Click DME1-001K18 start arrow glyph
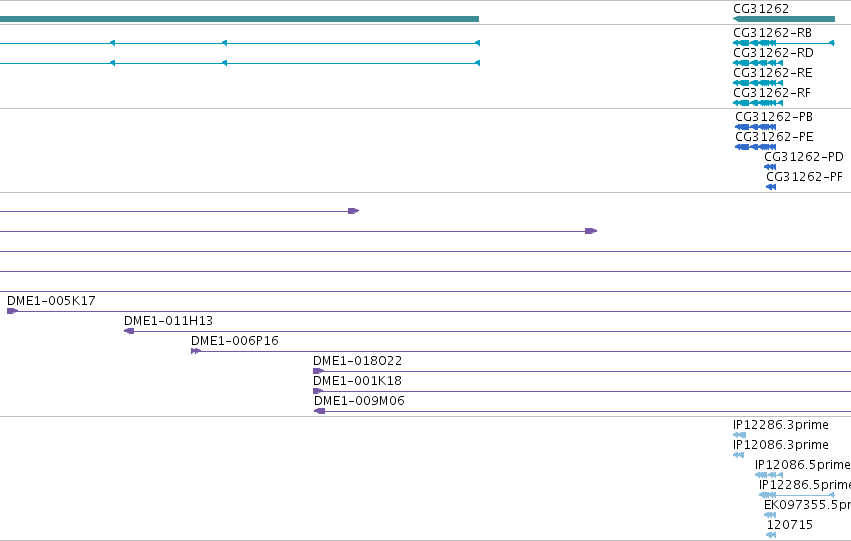This screenshot has height=541, width=851. point(319,391)
